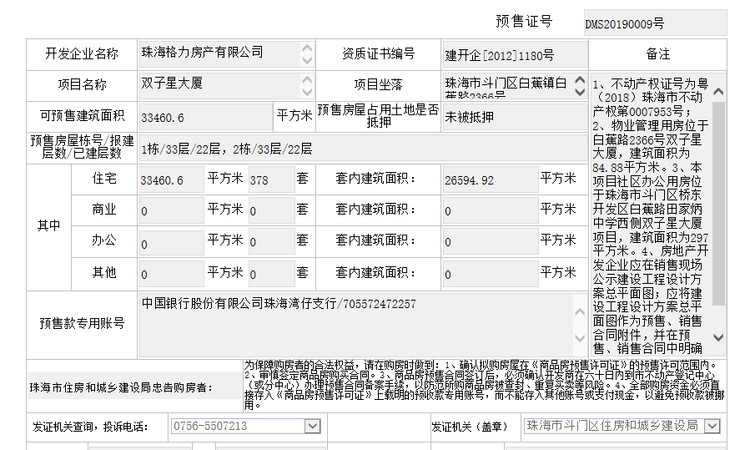Screen dimensions: 750x450
Task: Click the 其他 units count field
Action: coord(272,274)
